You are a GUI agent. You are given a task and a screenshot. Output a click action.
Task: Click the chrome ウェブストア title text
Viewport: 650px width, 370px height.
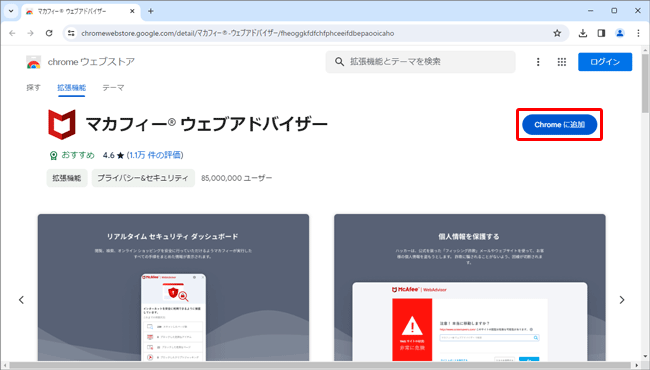click(x=91, y=62)
